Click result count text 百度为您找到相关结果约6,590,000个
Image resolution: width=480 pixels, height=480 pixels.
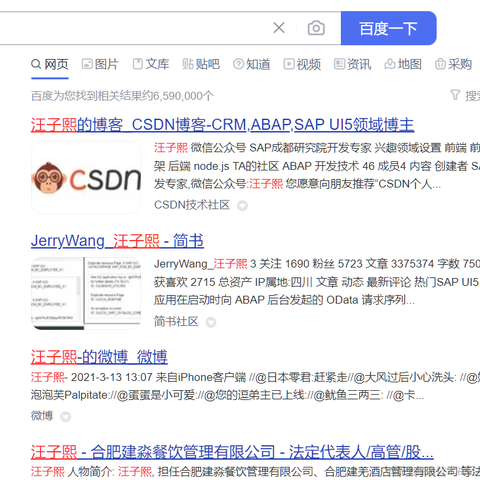tap(122, 96)
